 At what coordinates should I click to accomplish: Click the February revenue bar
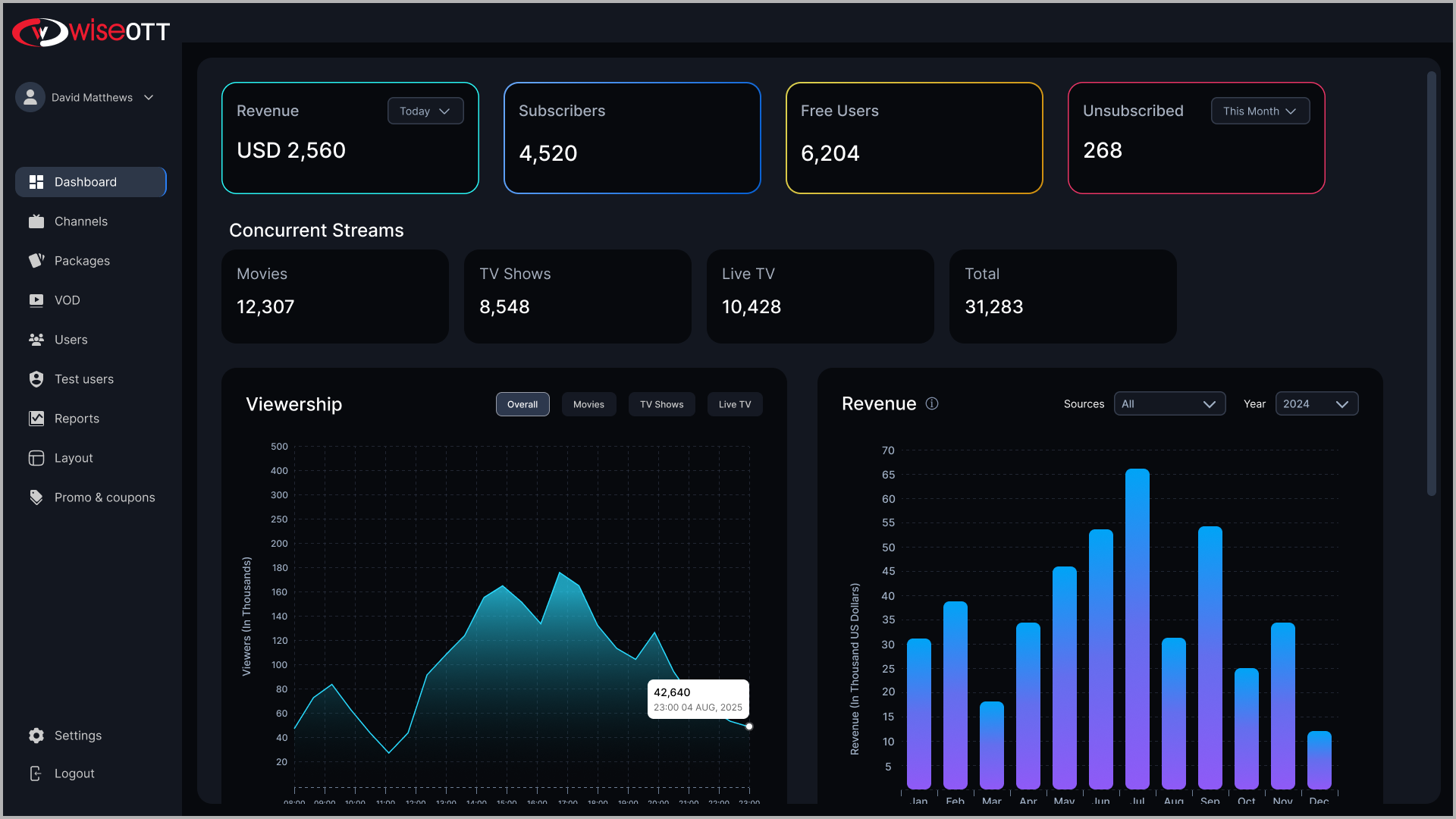[955, 695]
